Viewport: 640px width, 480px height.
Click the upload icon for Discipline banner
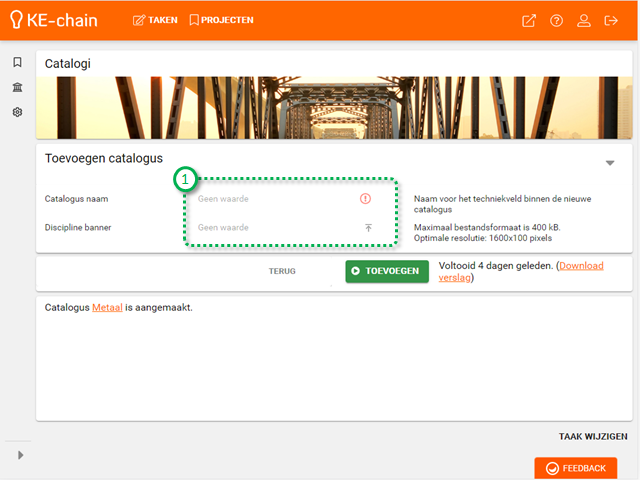(368, 228)
